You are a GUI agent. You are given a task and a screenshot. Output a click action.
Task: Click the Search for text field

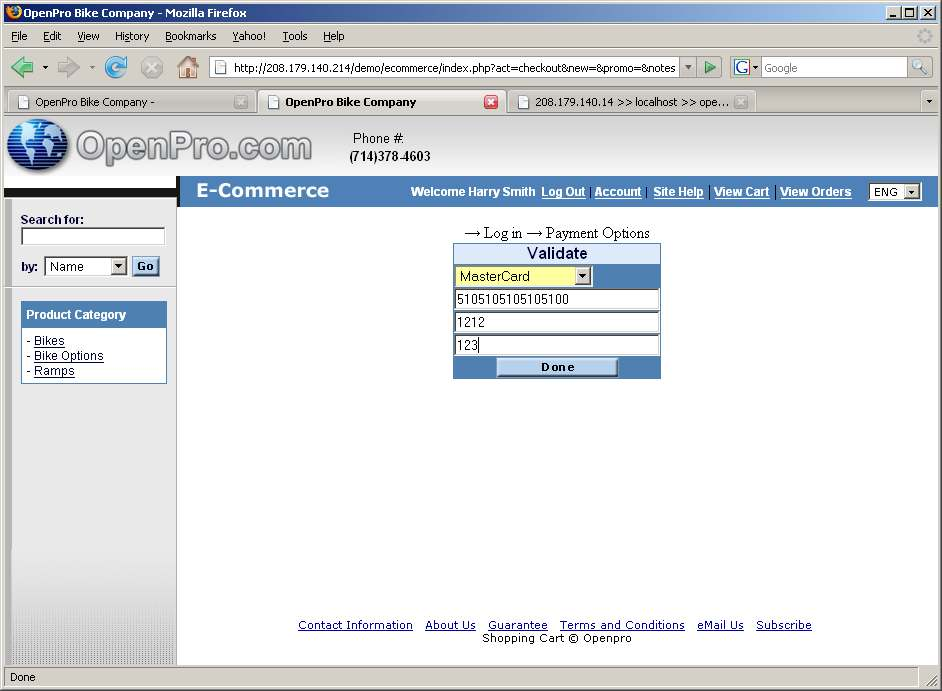point(93,237)
